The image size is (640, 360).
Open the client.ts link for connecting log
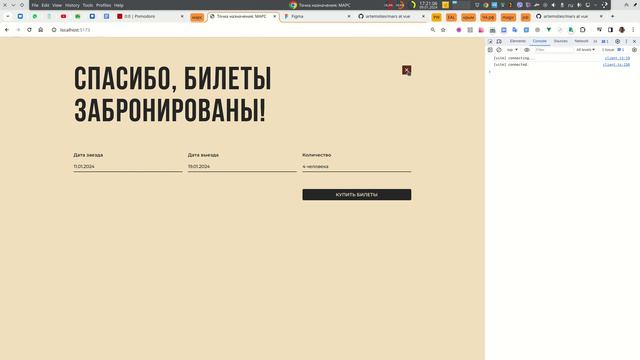[x=617, y=58]
